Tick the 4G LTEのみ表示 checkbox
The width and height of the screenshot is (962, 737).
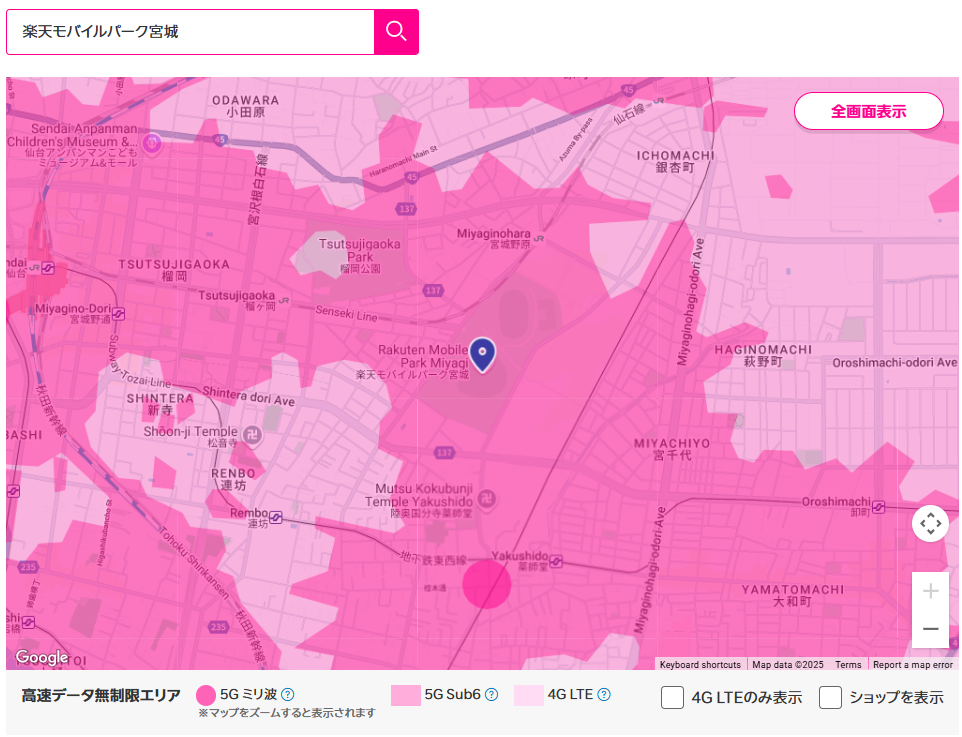(672, 698)
